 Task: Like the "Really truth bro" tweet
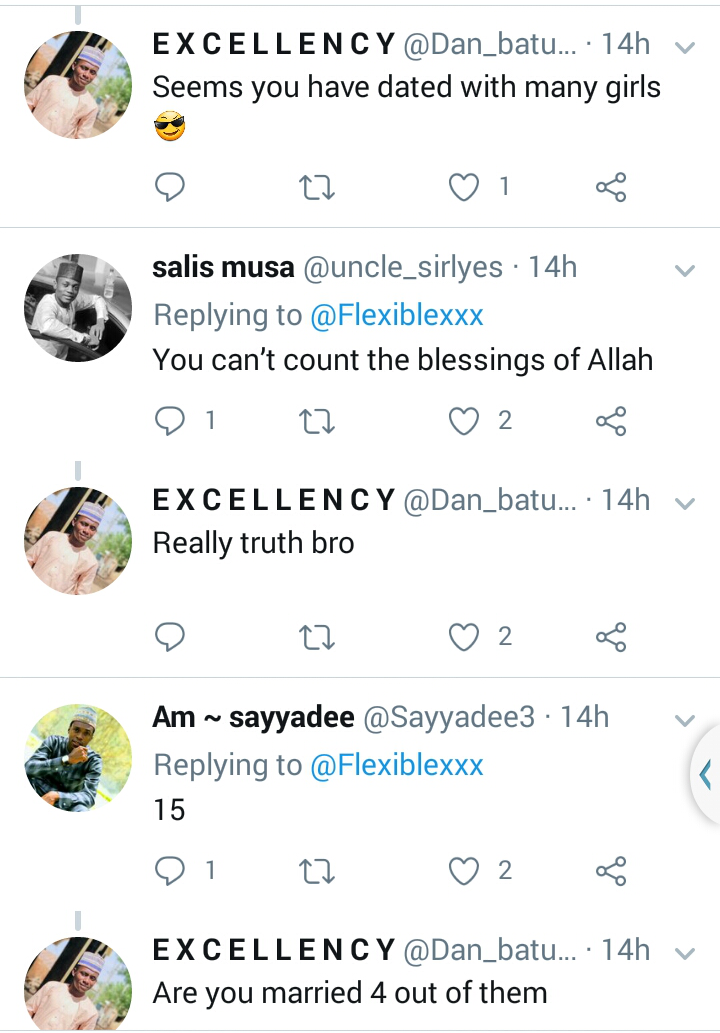coord(463,637)
